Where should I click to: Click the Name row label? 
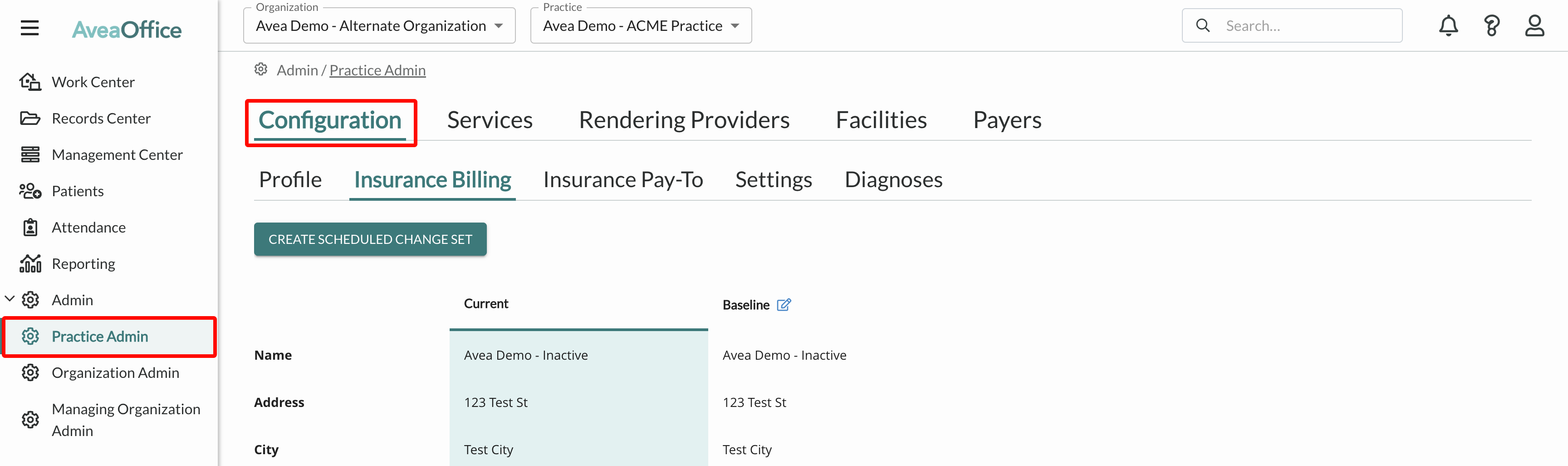[x=273, y=355]
